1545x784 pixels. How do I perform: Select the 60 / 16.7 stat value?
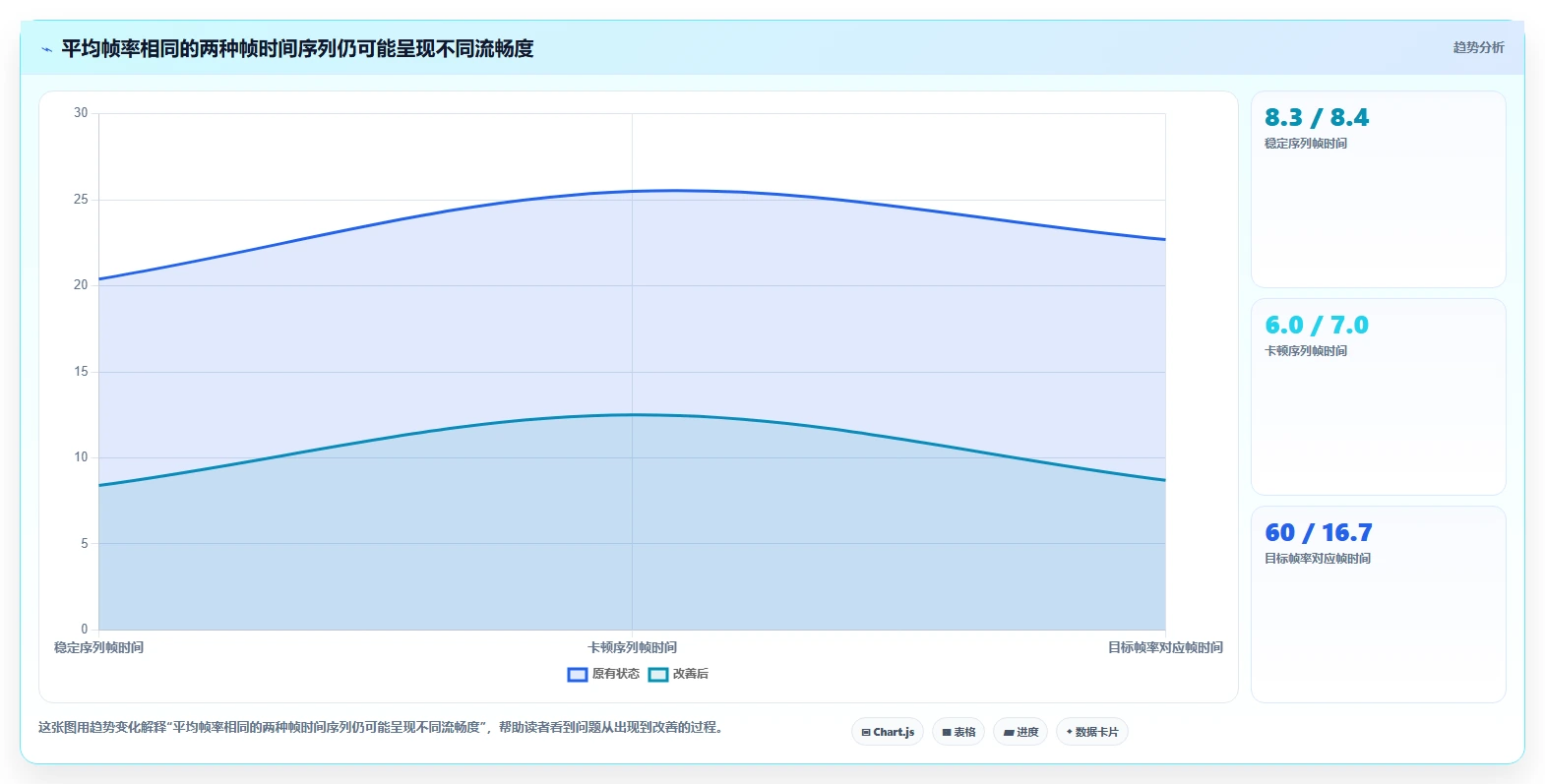[x=1319, y=533]
